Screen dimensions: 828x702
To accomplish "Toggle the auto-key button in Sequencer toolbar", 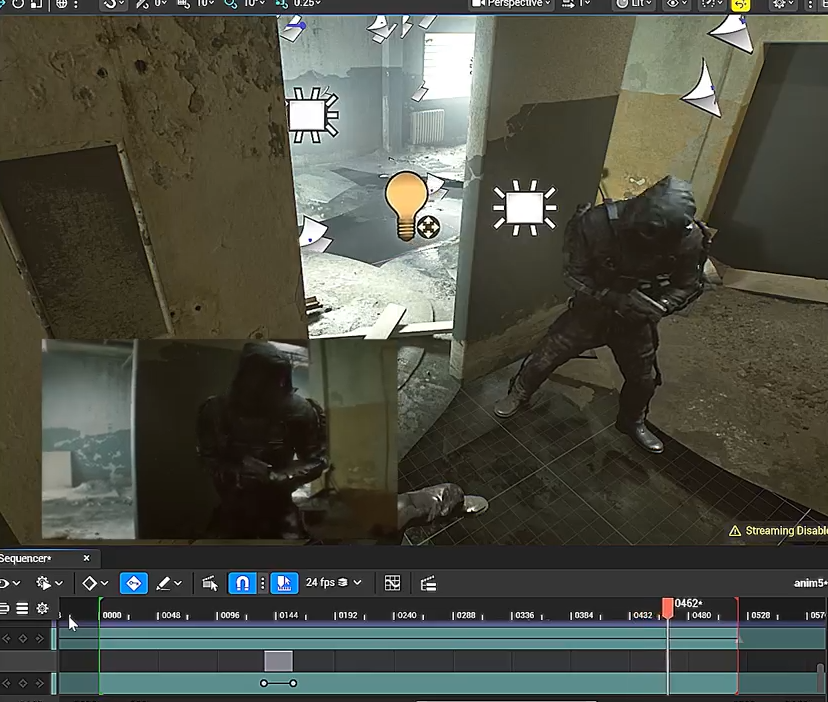I will 133,583.
